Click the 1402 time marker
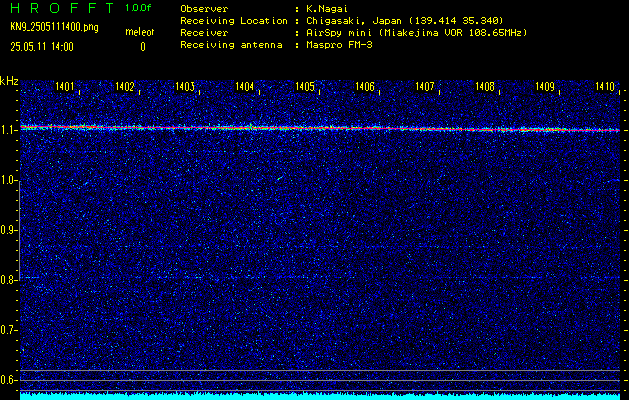629x400 pixels. pos(125,86)
